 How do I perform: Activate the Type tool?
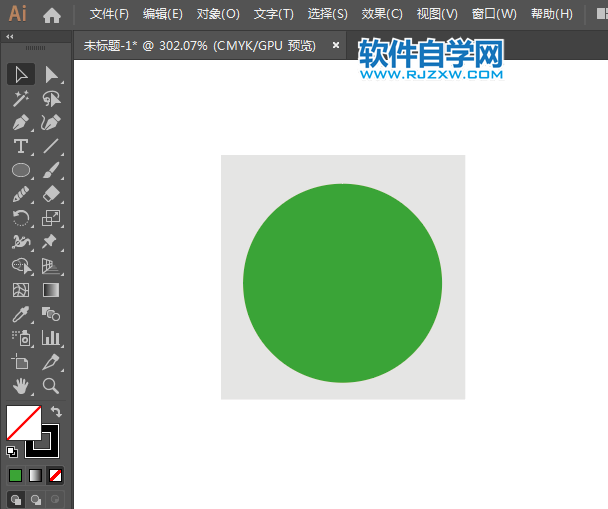click(x=21, y=147)
